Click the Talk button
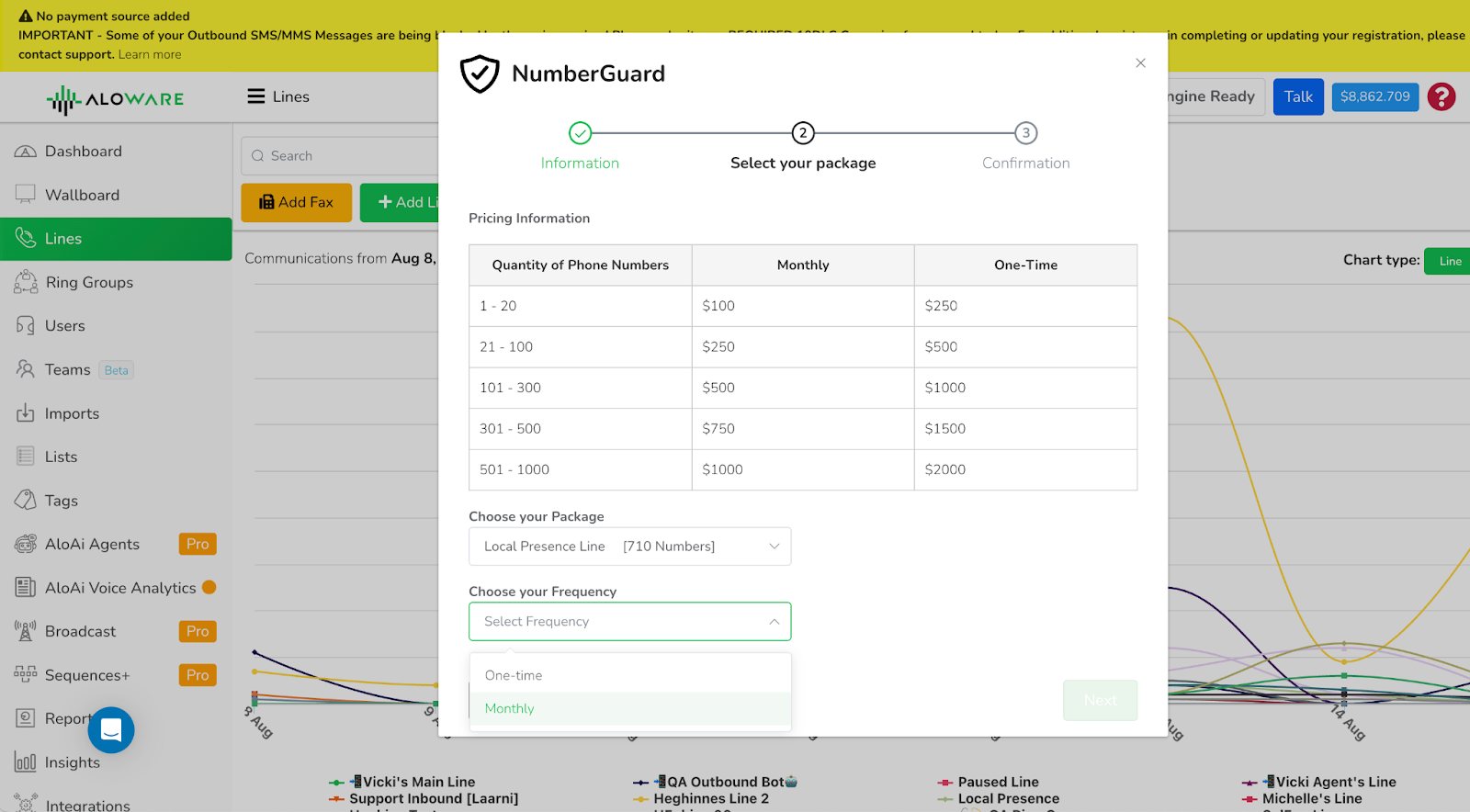This screenshot has width=1470, height=812. 1298,96
